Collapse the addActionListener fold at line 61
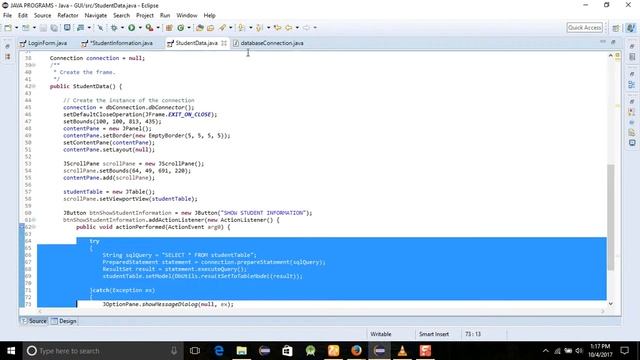 pos(34,220)
